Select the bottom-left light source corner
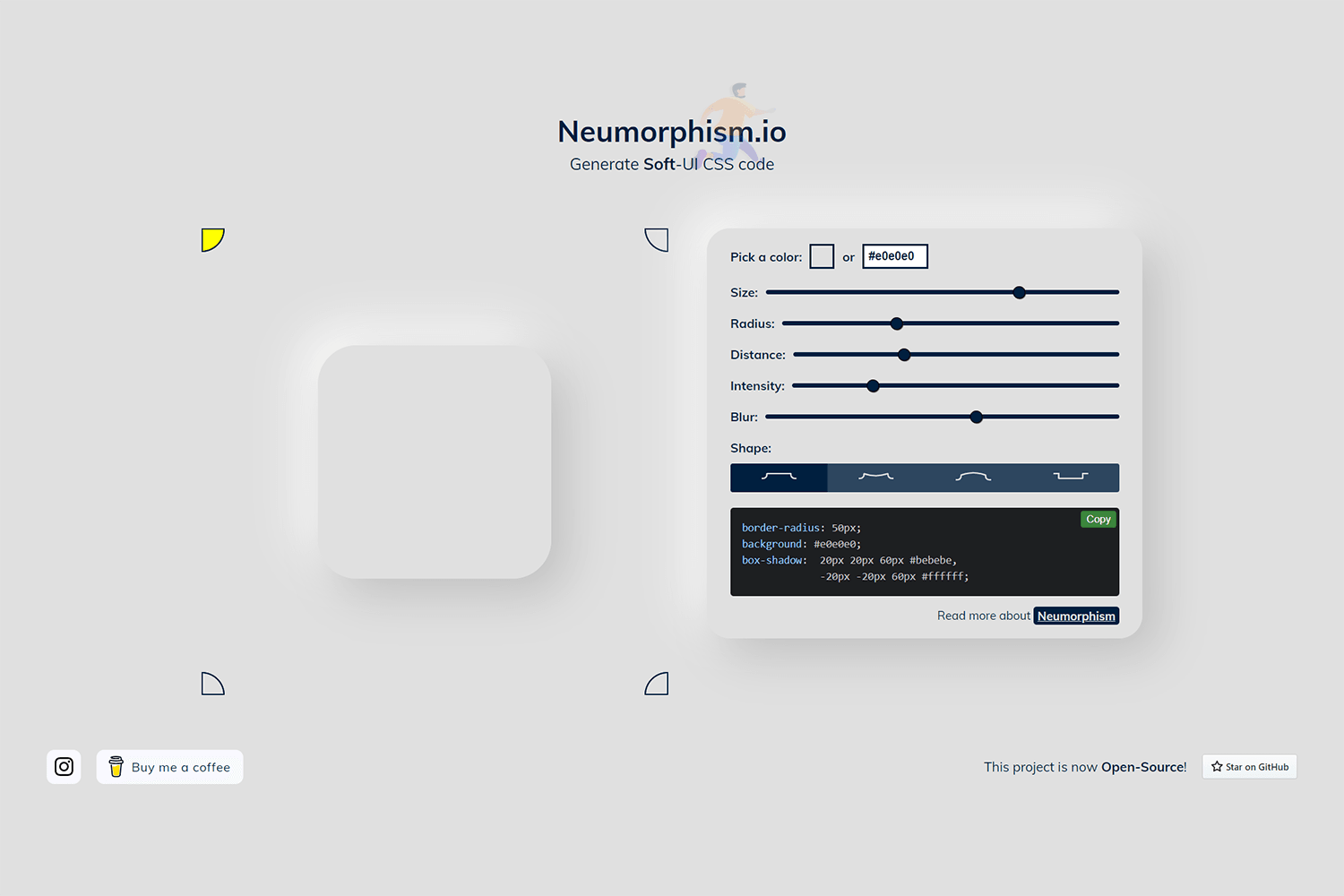 (212, 684)
